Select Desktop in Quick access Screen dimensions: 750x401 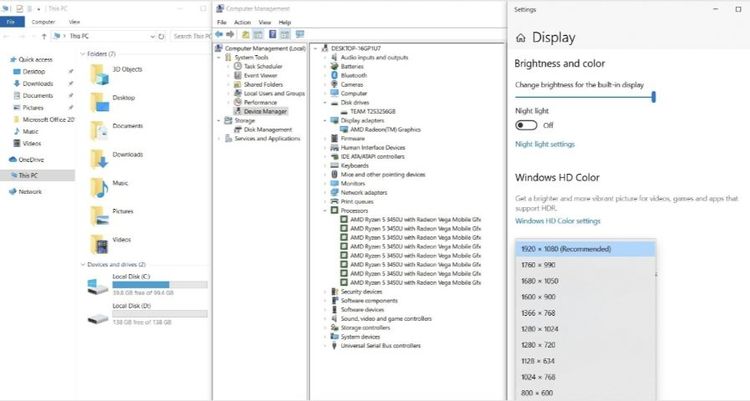click(x=34, y=72)
